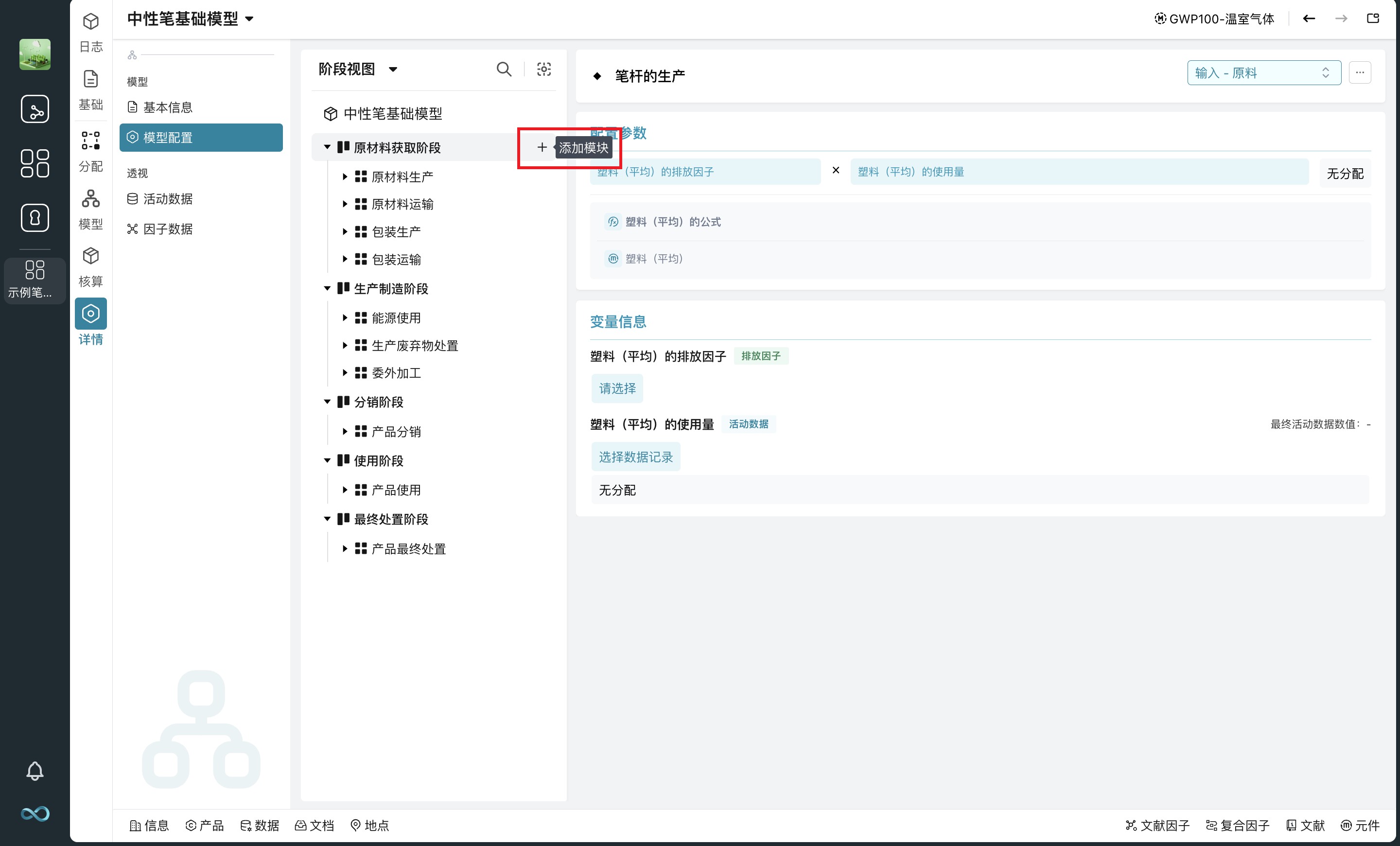Collapse the 原材料获取阶段 tree node
The height and width of the screenshot is (846, 1400).
pos(327,147)
